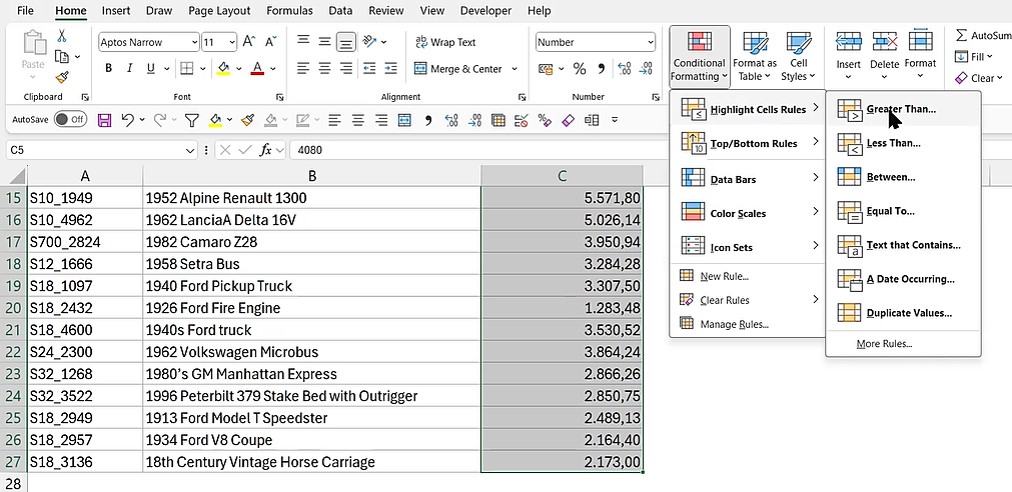Click New Rule... menu entry

(748, 276)
